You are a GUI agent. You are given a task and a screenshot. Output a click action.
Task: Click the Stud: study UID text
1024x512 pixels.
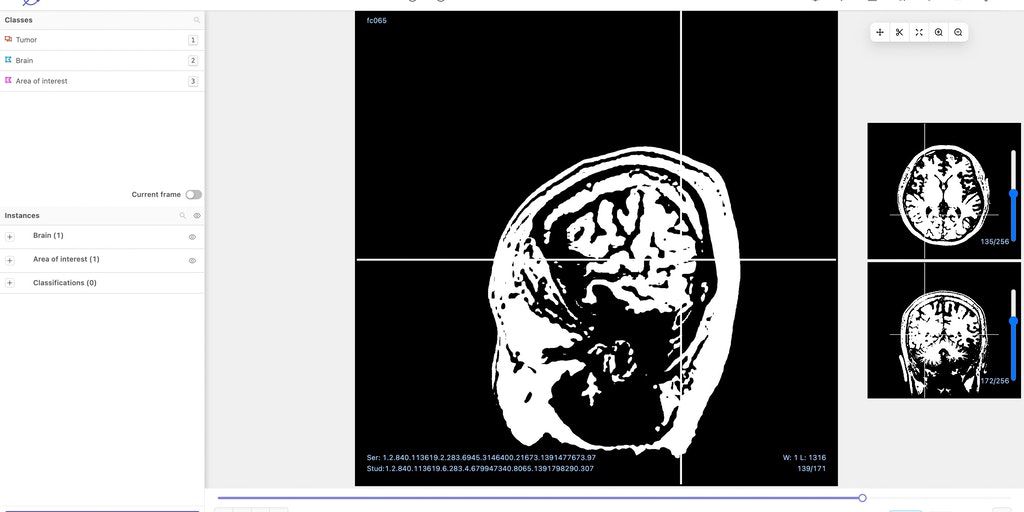pos(480,469)
